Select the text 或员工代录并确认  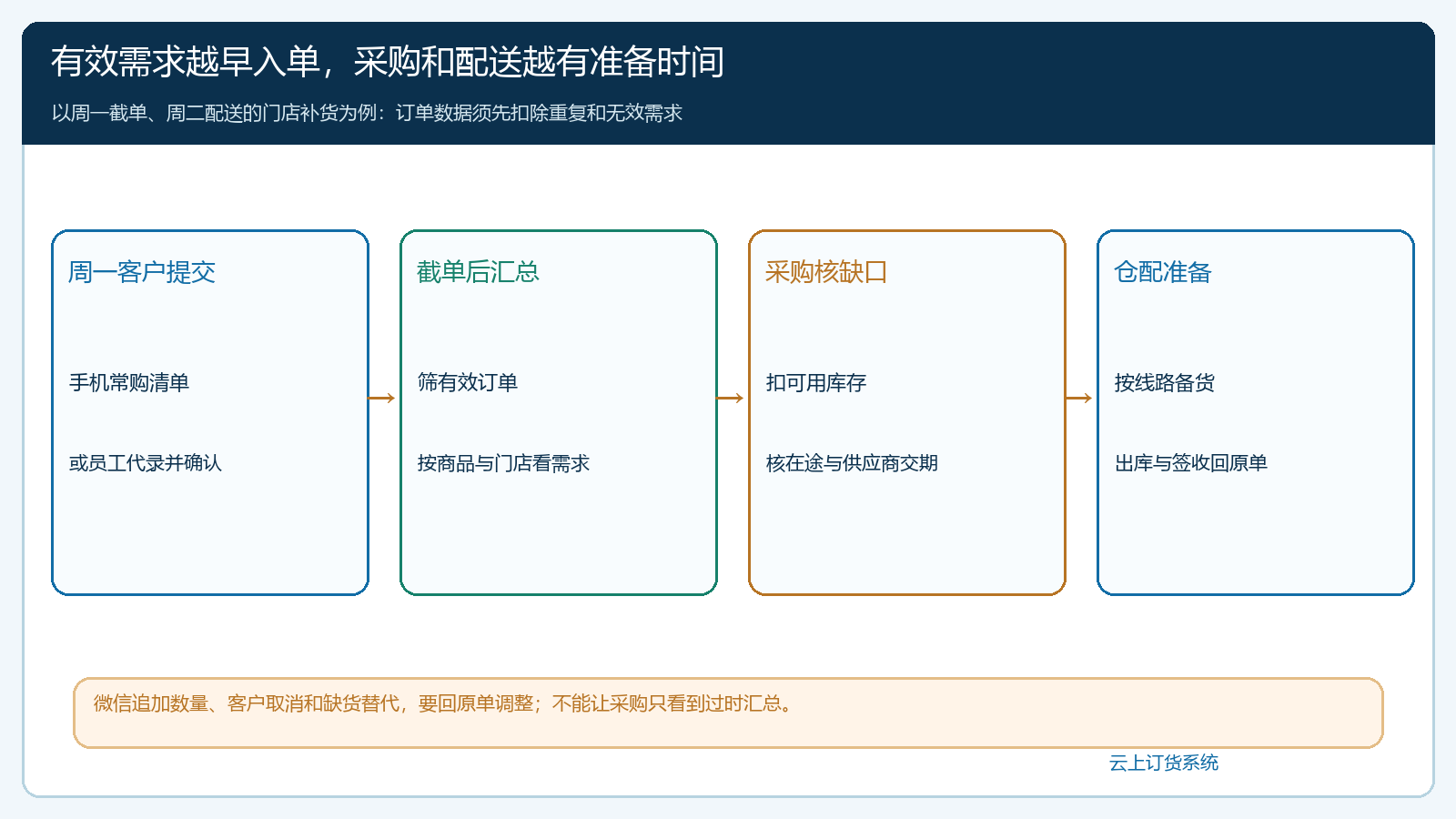[x=146, y=463]
